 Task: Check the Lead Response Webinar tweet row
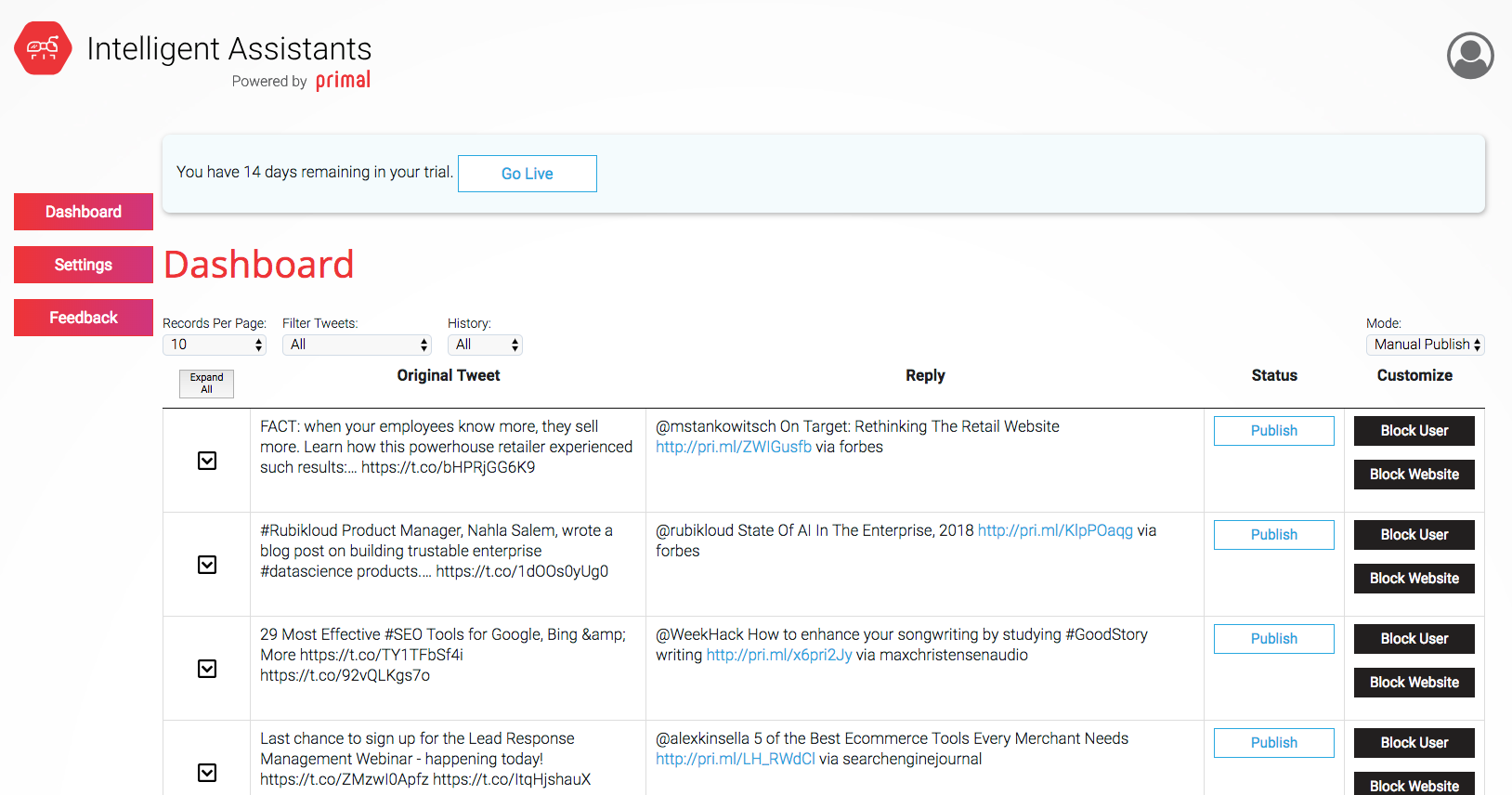pyautogui.click(x=207, y=773)
